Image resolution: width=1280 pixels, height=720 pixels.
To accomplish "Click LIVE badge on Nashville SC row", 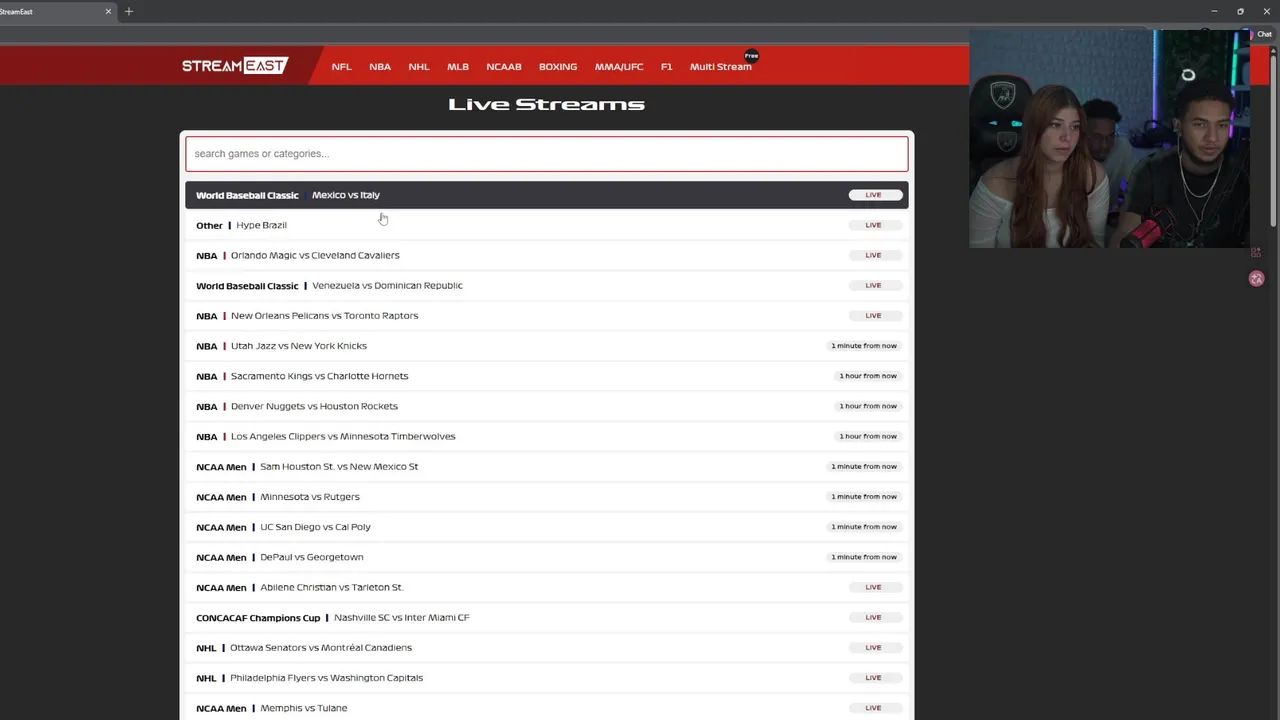I will [x=875, y=617].
